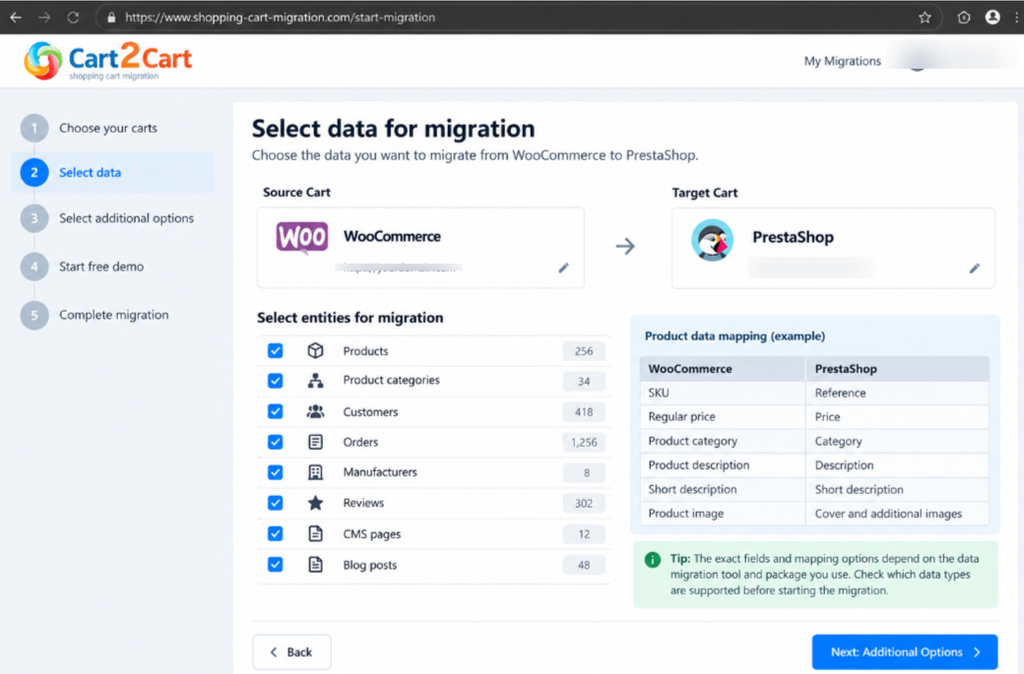Viewport: 1024px width, 674px height.
Task: Uncheck the Customers checkbox
Action: (x=276, y=411)
